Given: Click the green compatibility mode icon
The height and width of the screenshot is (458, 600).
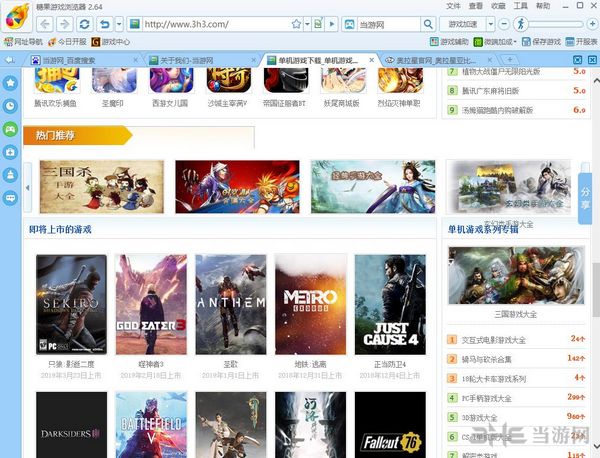Looking at the screenshot, I should tap(318, 24).
